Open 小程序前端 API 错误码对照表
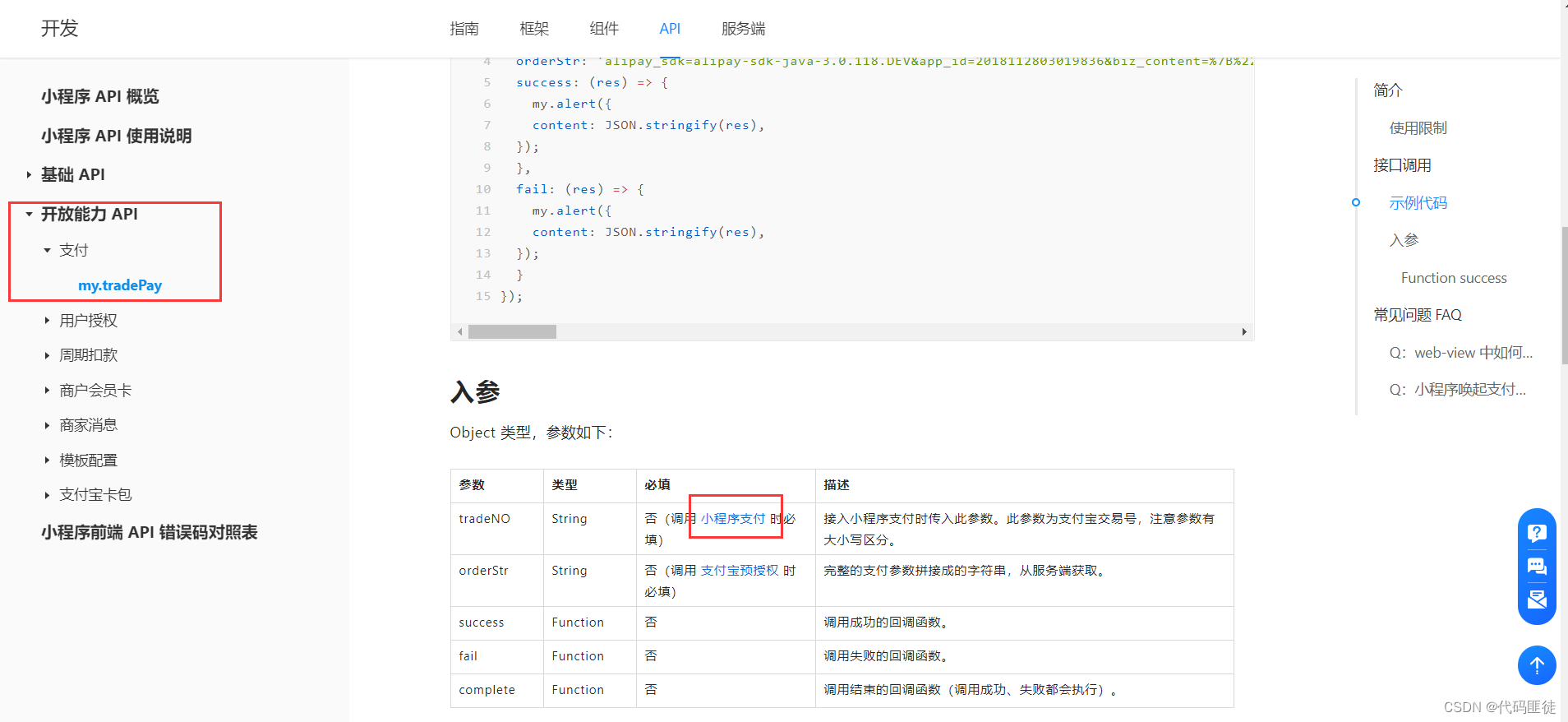 (150, 532)
